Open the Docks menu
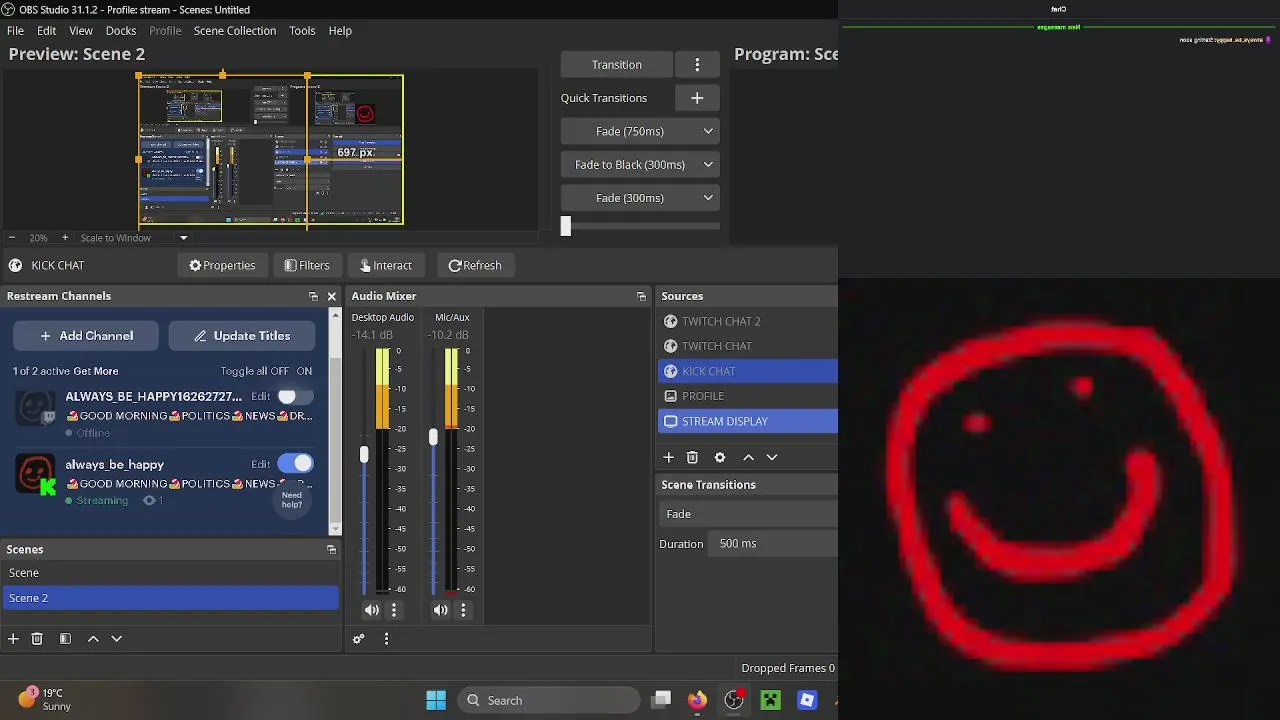 coord(121,31)
